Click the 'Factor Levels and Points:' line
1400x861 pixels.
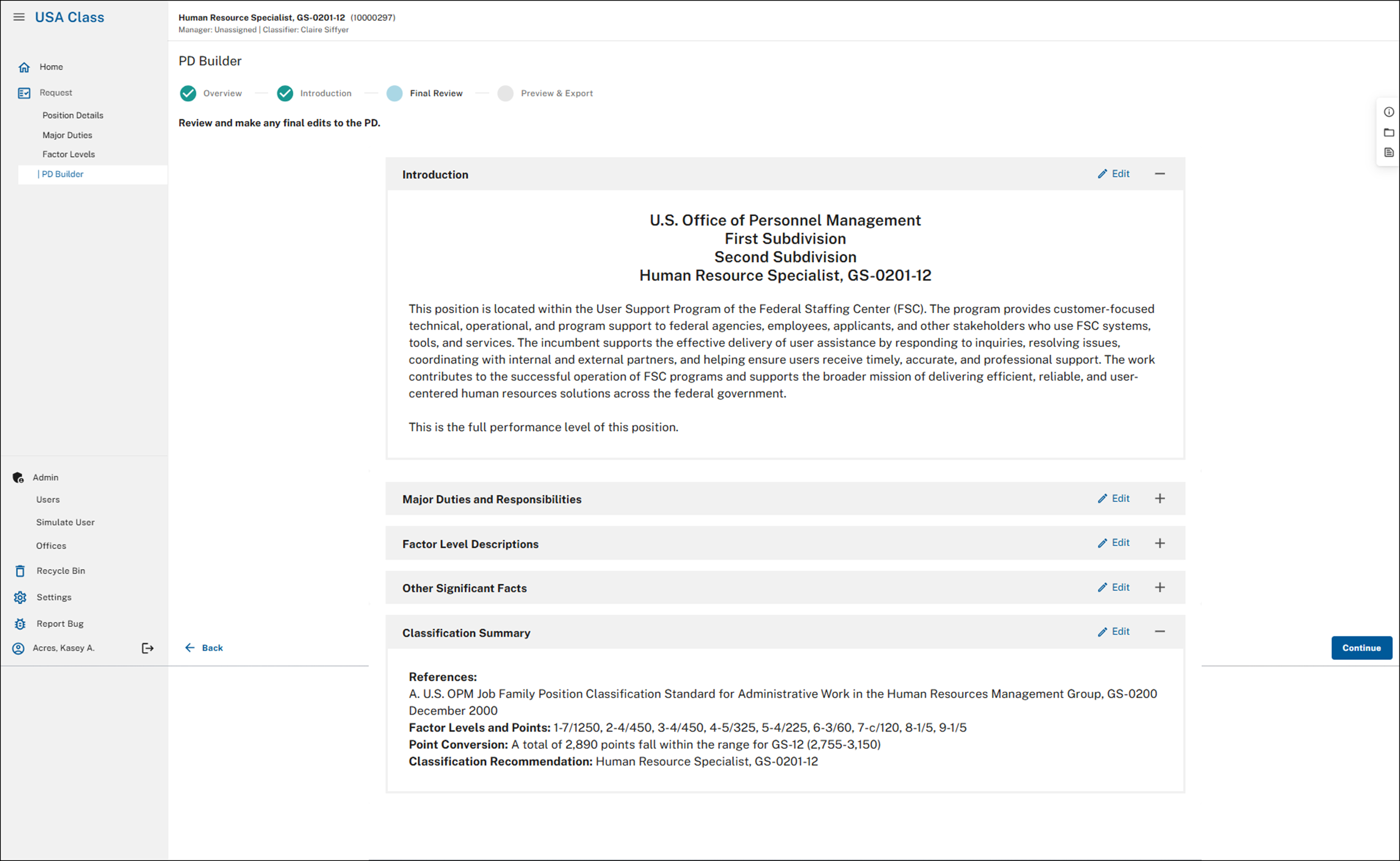pos(688,728)
